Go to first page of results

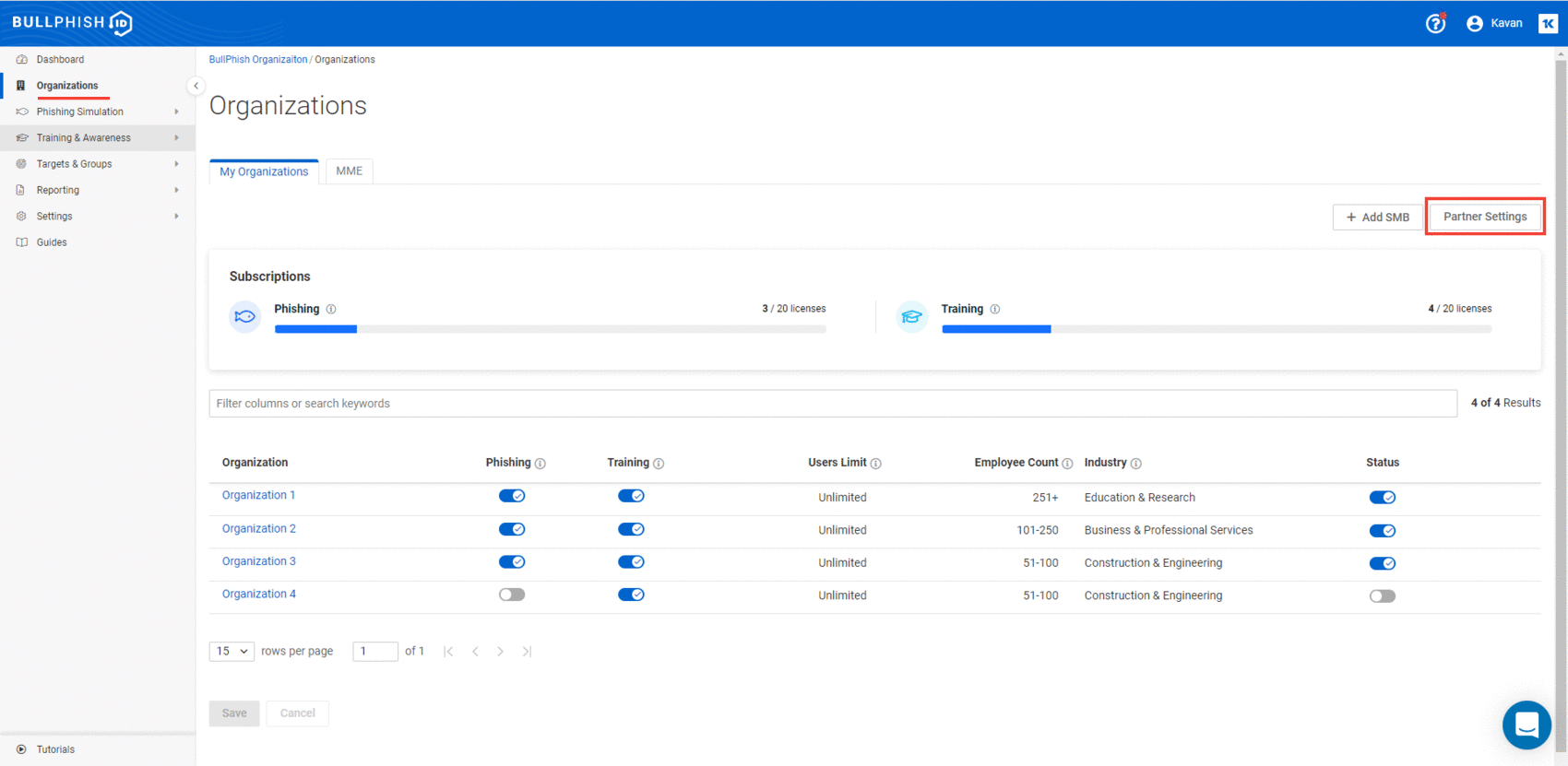click(449, 652)
